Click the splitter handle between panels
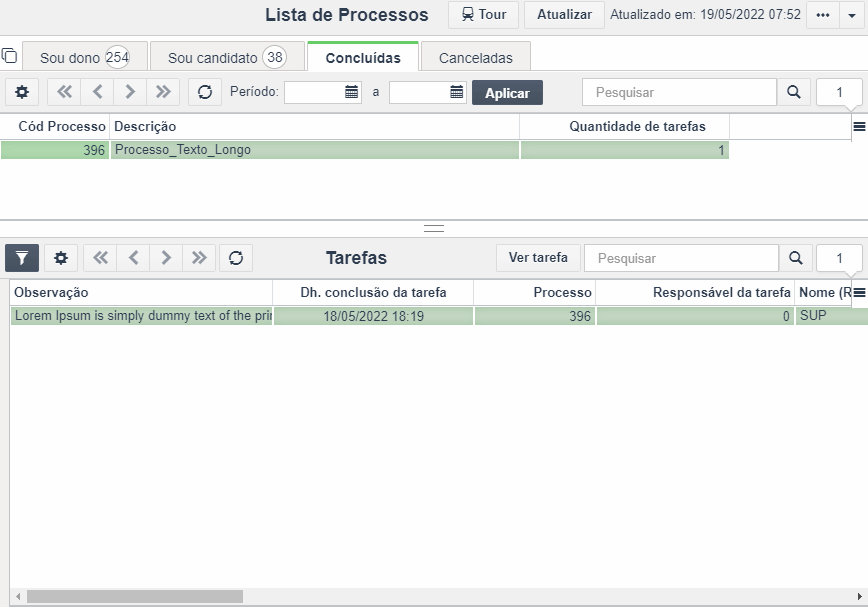 tap(434, 229)
